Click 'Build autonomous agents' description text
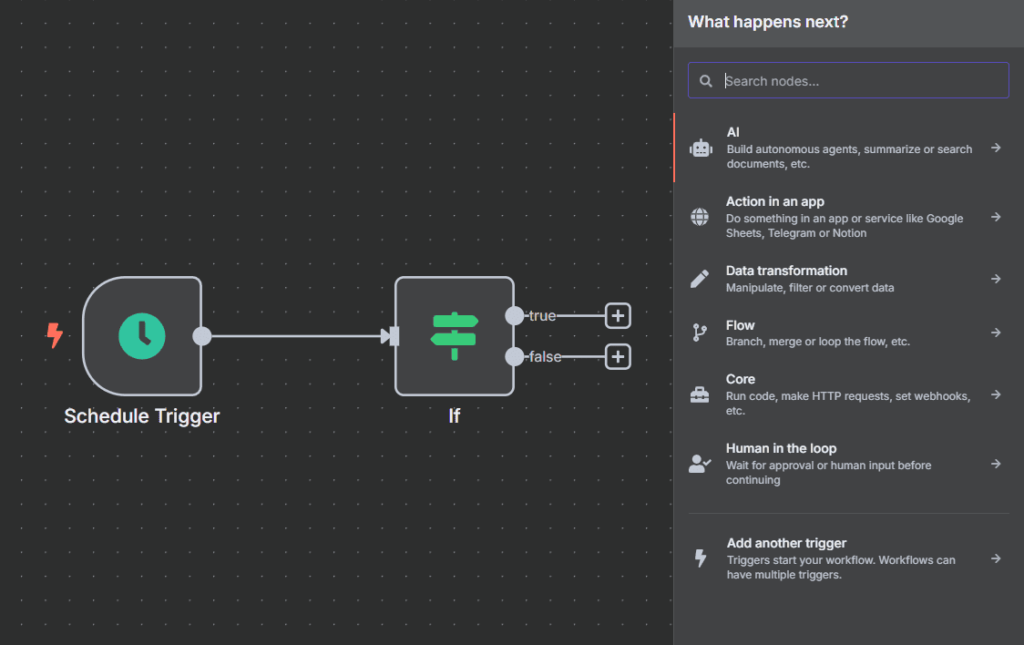Screen dimensions: 1024x645 (x=849, y=157)
